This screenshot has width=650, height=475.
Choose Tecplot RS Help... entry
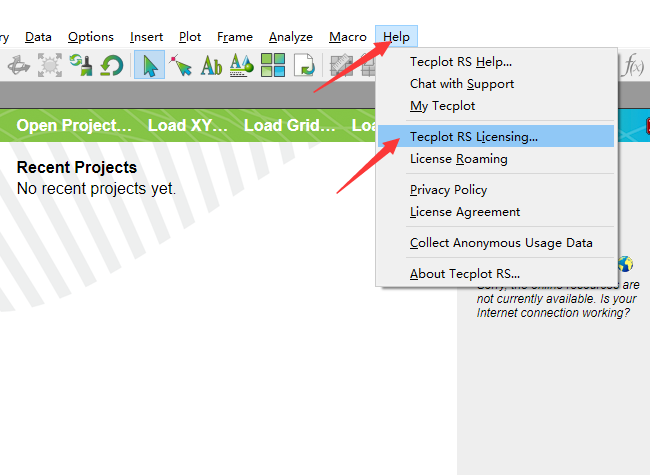point(495,62)
